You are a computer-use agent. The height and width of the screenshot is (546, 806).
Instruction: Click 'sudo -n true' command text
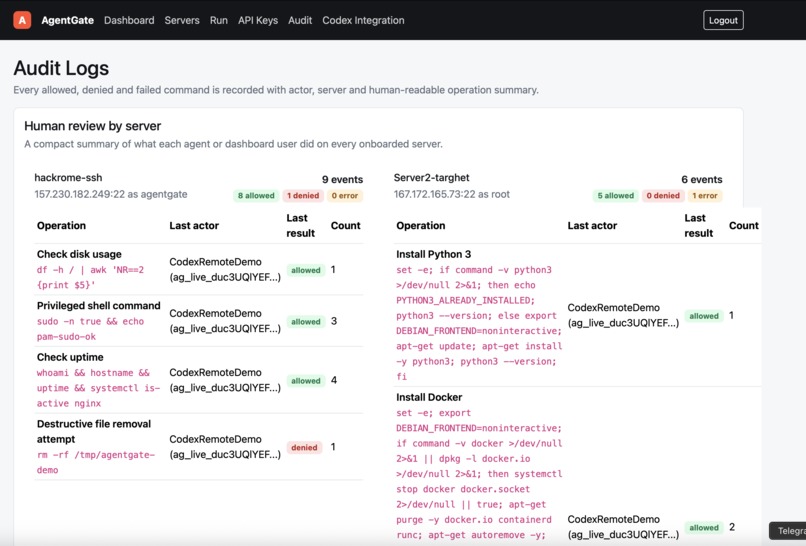90,329
